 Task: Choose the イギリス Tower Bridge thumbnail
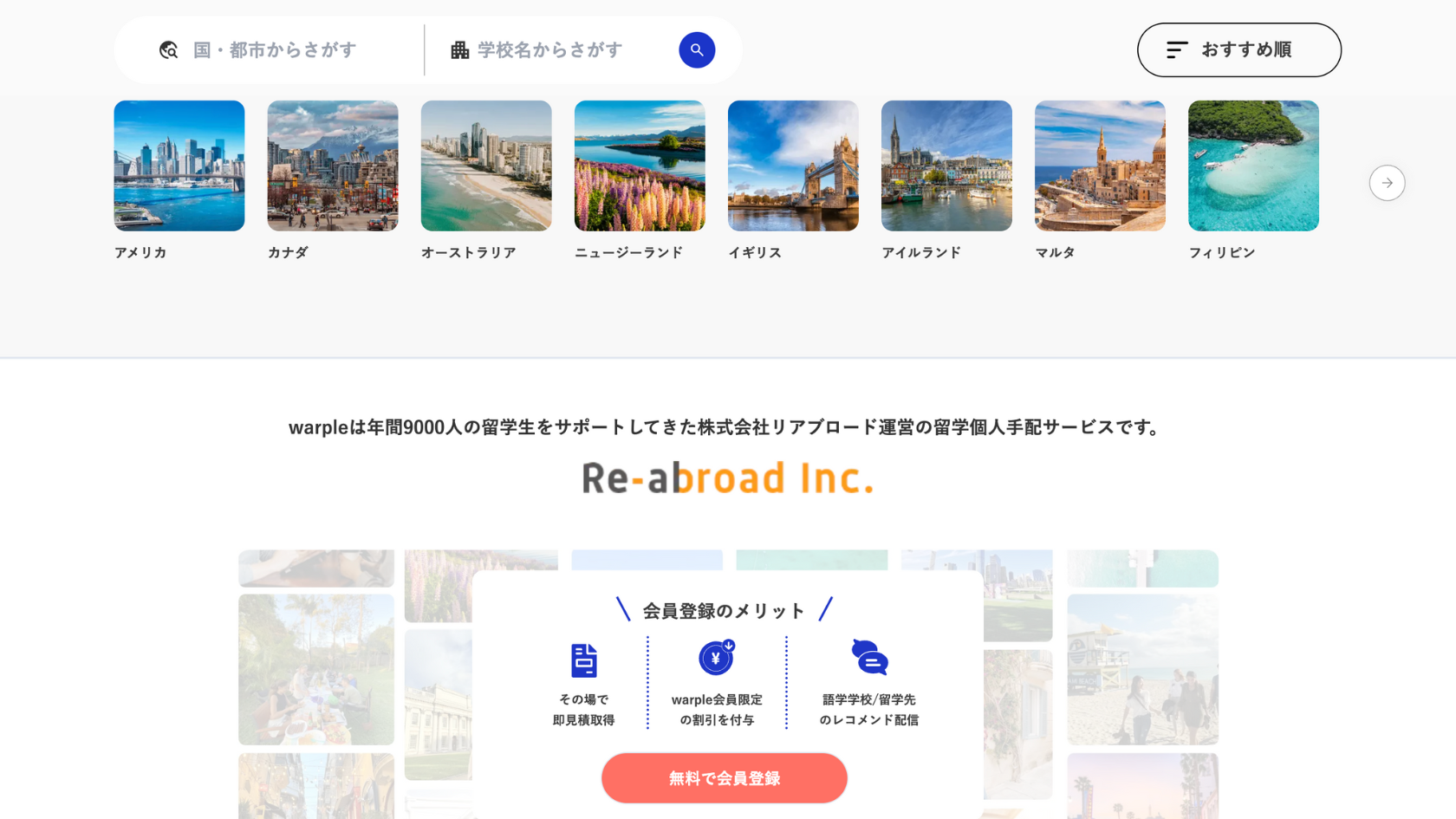click(x=793, y=166)
